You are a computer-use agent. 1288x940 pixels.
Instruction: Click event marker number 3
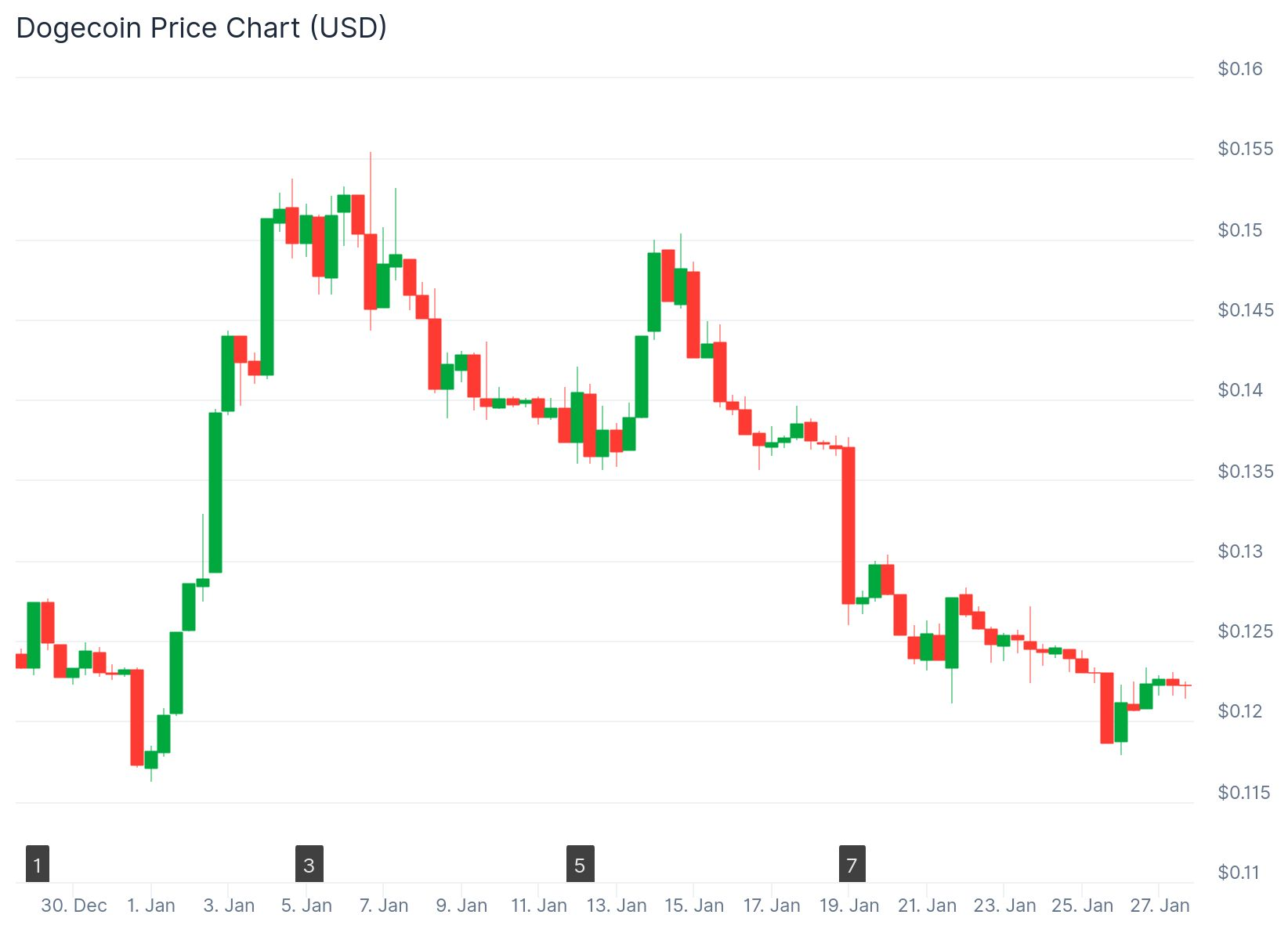[x=309, y=864]
